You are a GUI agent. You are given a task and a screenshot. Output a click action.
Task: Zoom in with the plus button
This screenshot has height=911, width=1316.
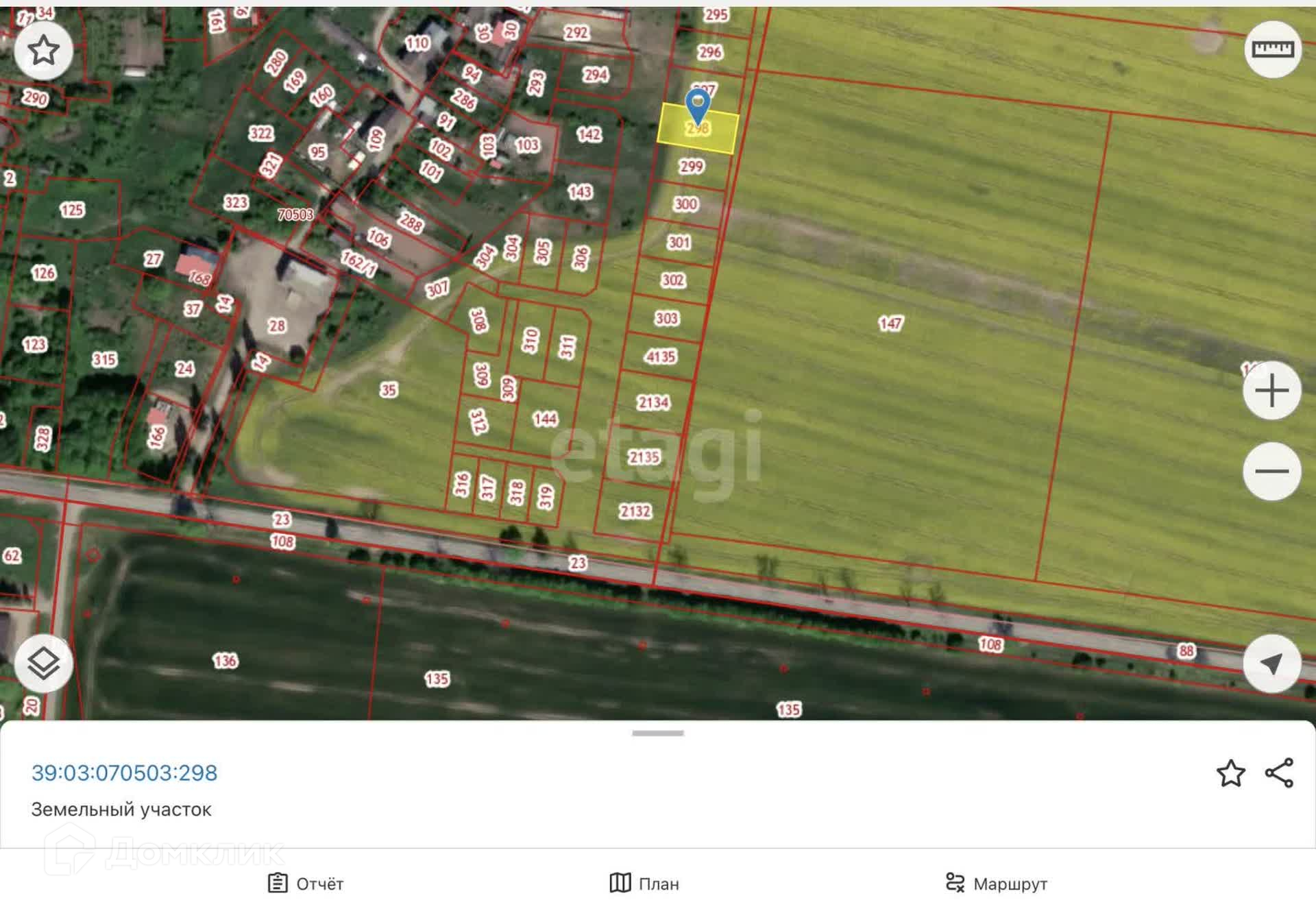click(x=1271, y=391)
